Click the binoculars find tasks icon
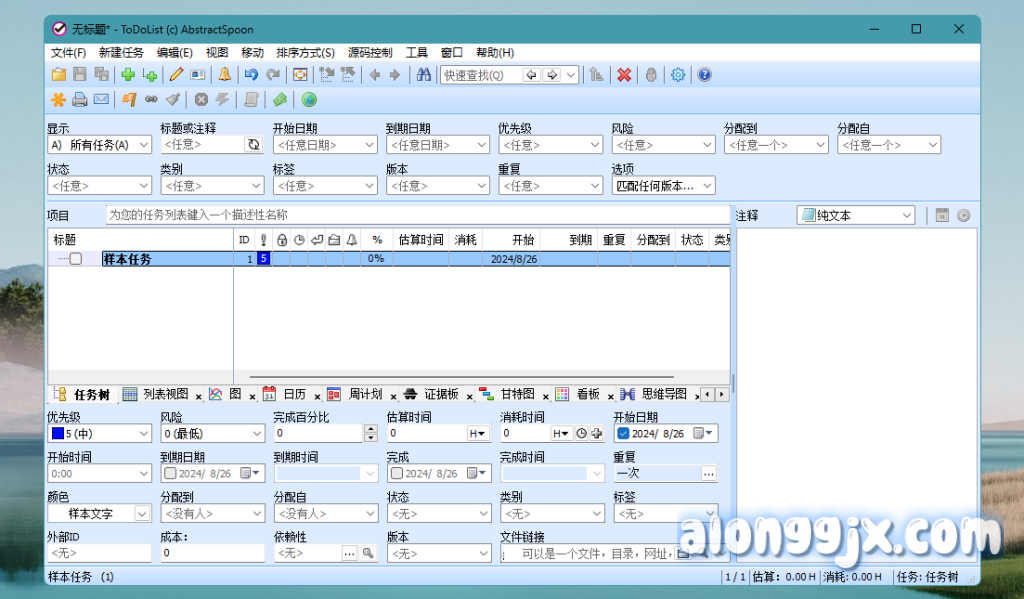1024x599 pixels. point(424,75)
